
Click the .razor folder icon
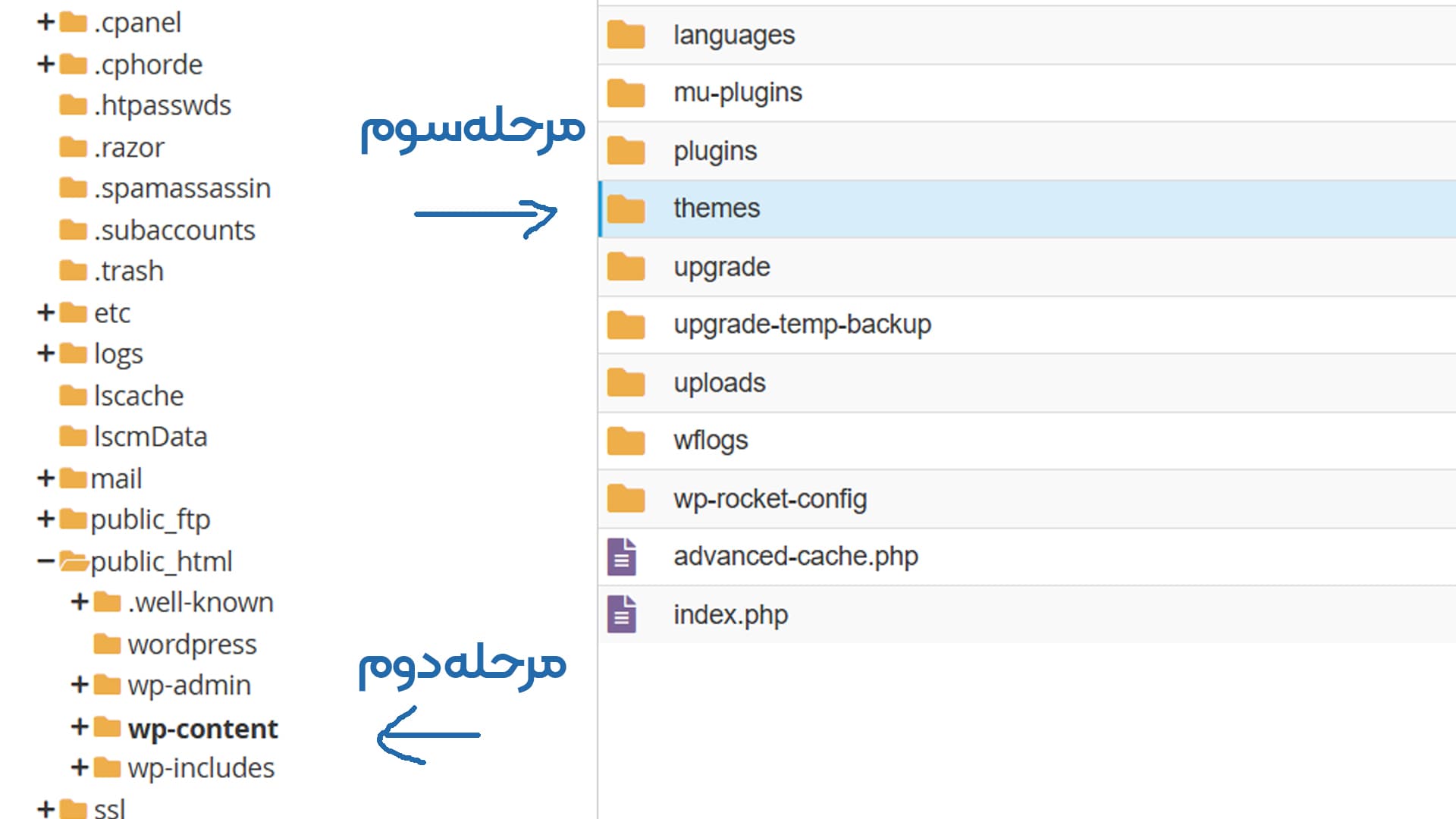pos(73,146)
